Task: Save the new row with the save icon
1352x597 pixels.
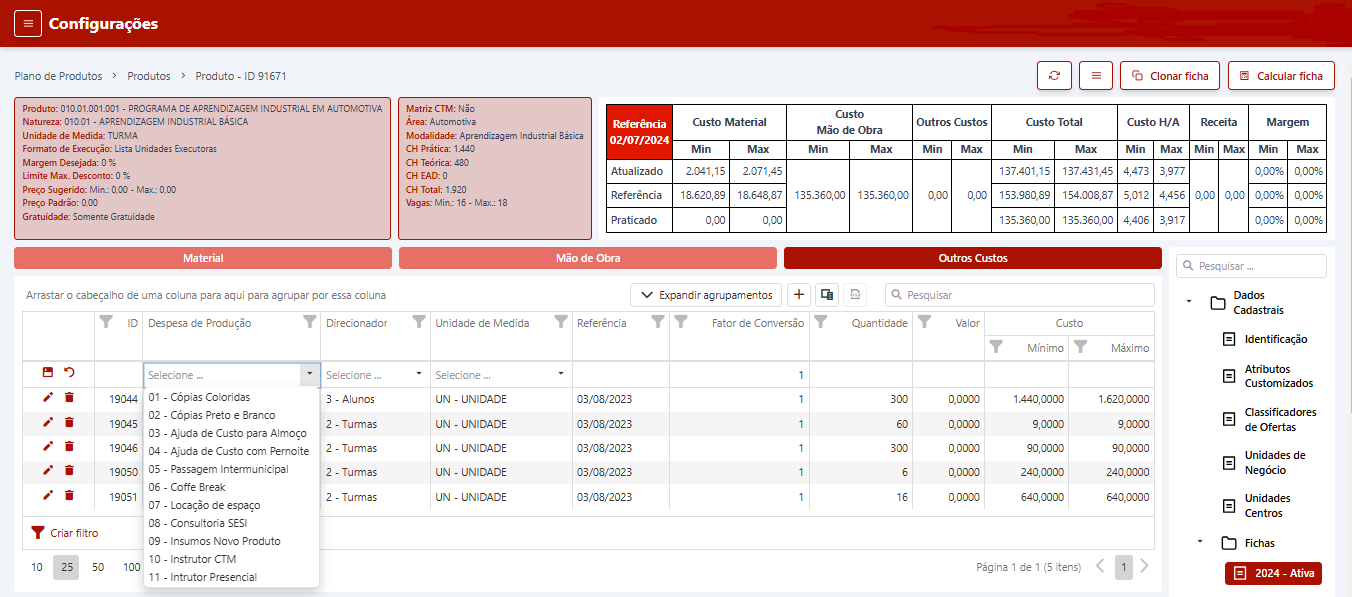Action: 48,373
